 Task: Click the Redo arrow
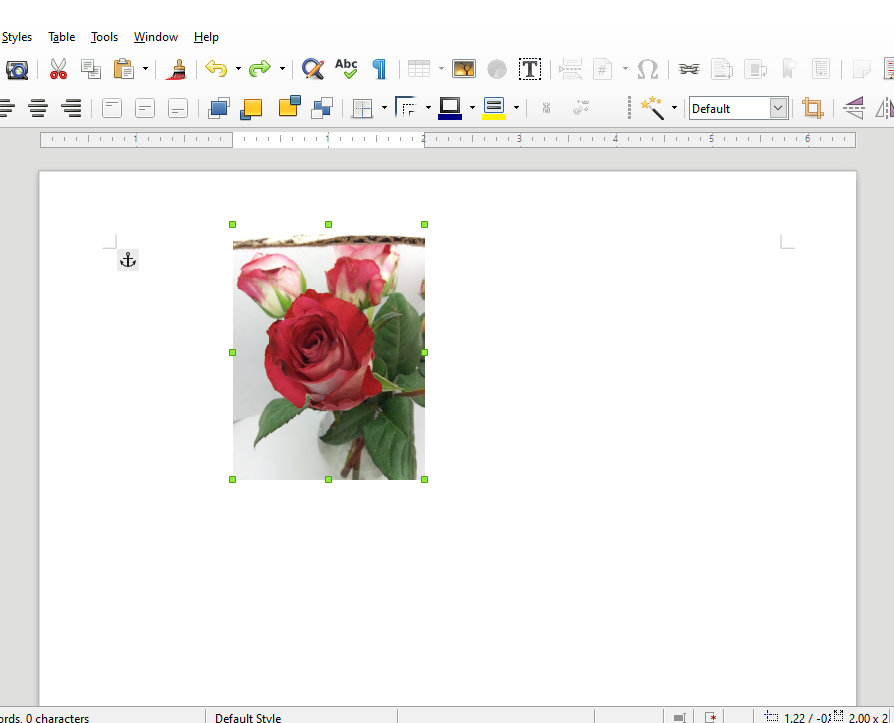click(258, 69)
